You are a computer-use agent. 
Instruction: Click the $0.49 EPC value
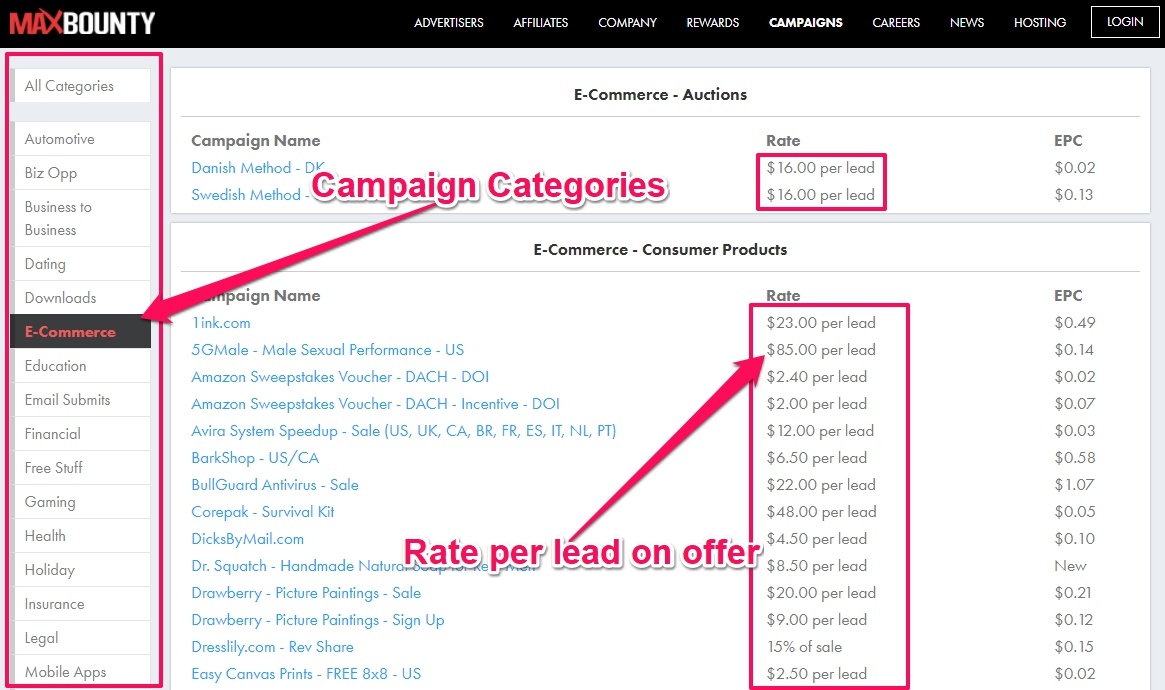1075,323
